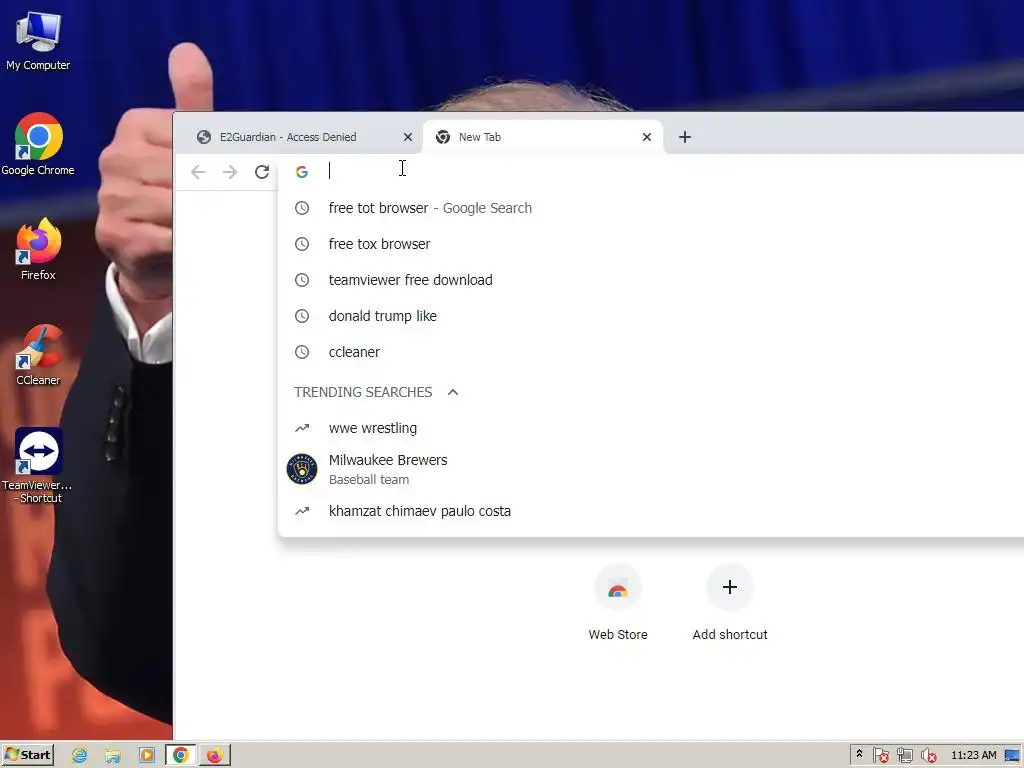Click the Add shortcut button

(x=729, y=603)
